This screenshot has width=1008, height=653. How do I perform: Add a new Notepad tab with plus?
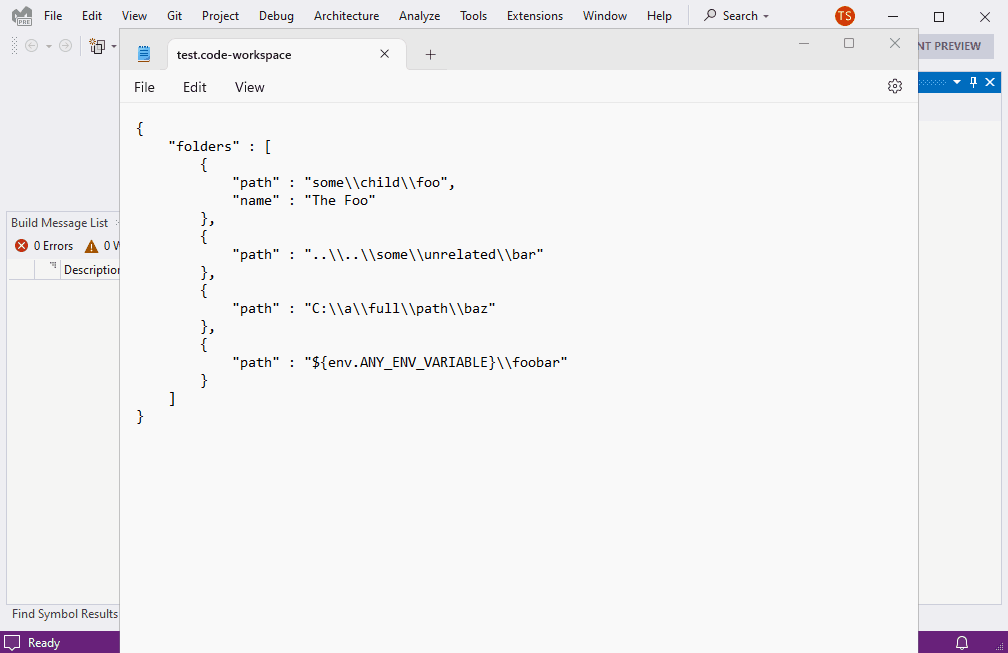pyautogui.click(x=430, y=54)
